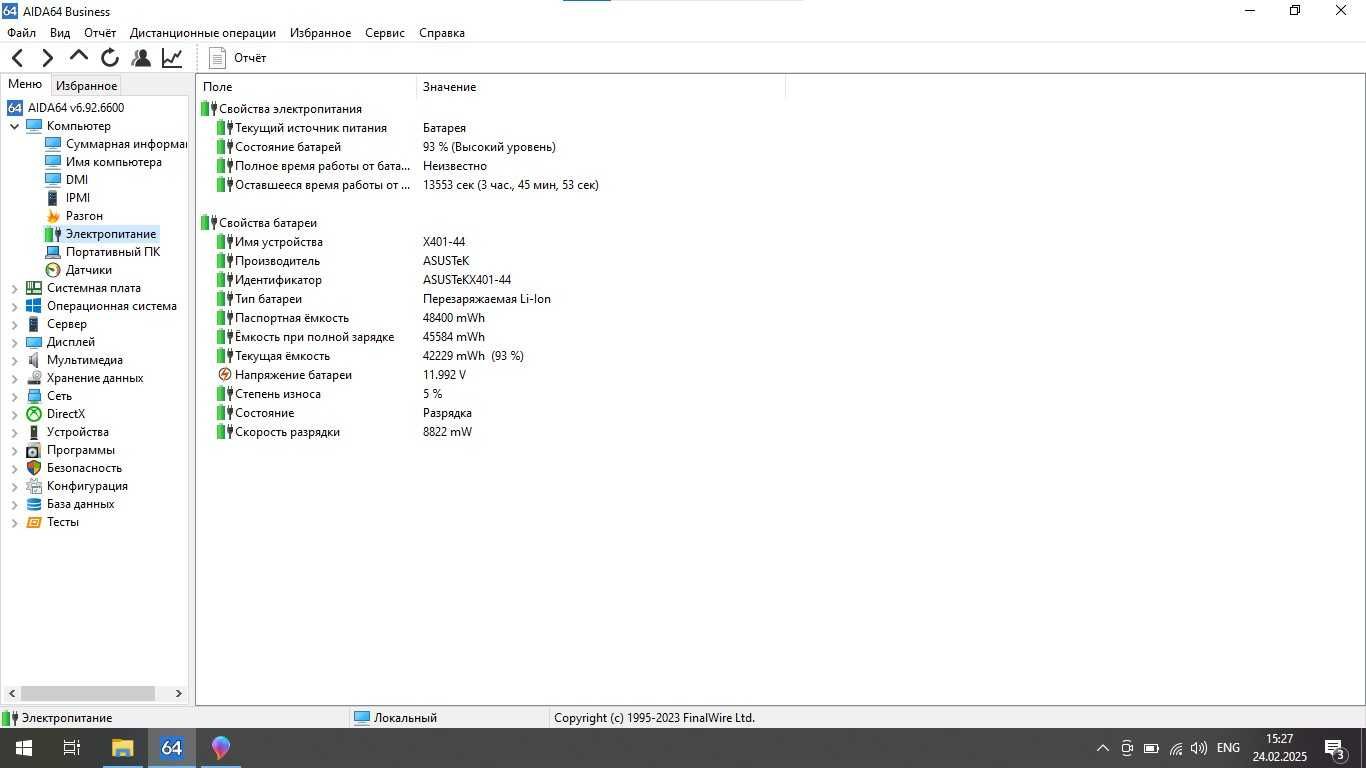The width and height of the screenshot is (1366, 768).
Task: Expand the Сервер tree node
Action: pos(15,324)
